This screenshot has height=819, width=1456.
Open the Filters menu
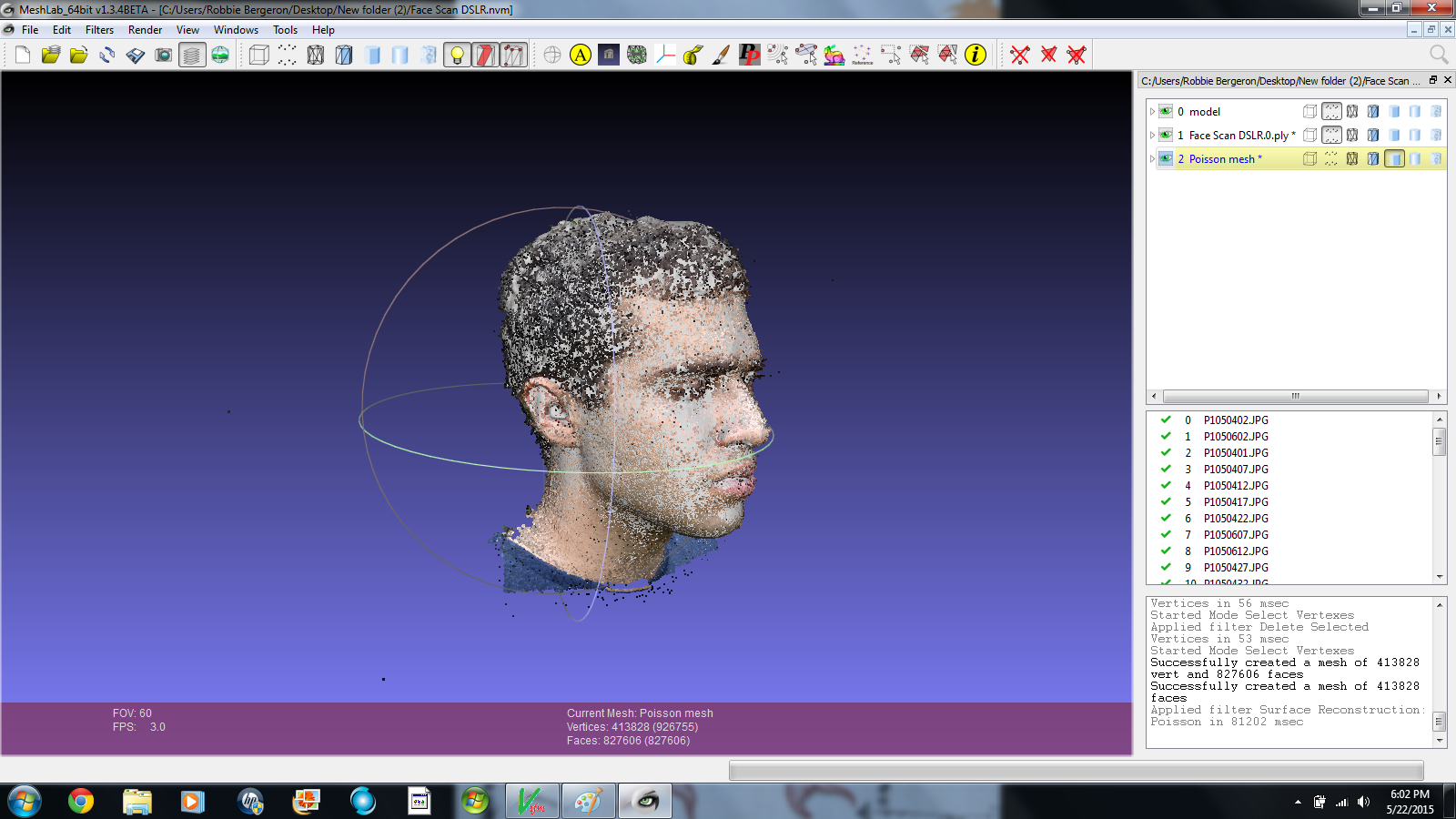(99, 30)
